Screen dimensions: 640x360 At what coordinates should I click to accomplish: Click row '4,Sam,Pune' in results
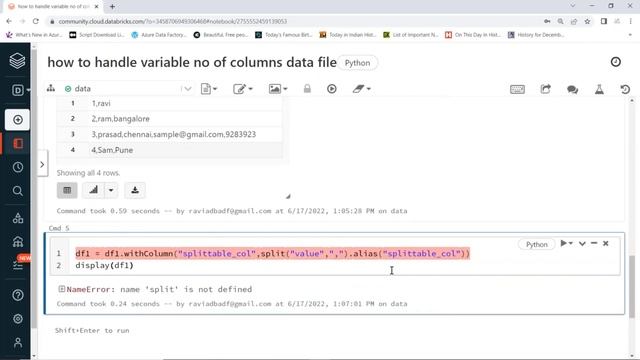pyautogui.click(x=169, y=150)
